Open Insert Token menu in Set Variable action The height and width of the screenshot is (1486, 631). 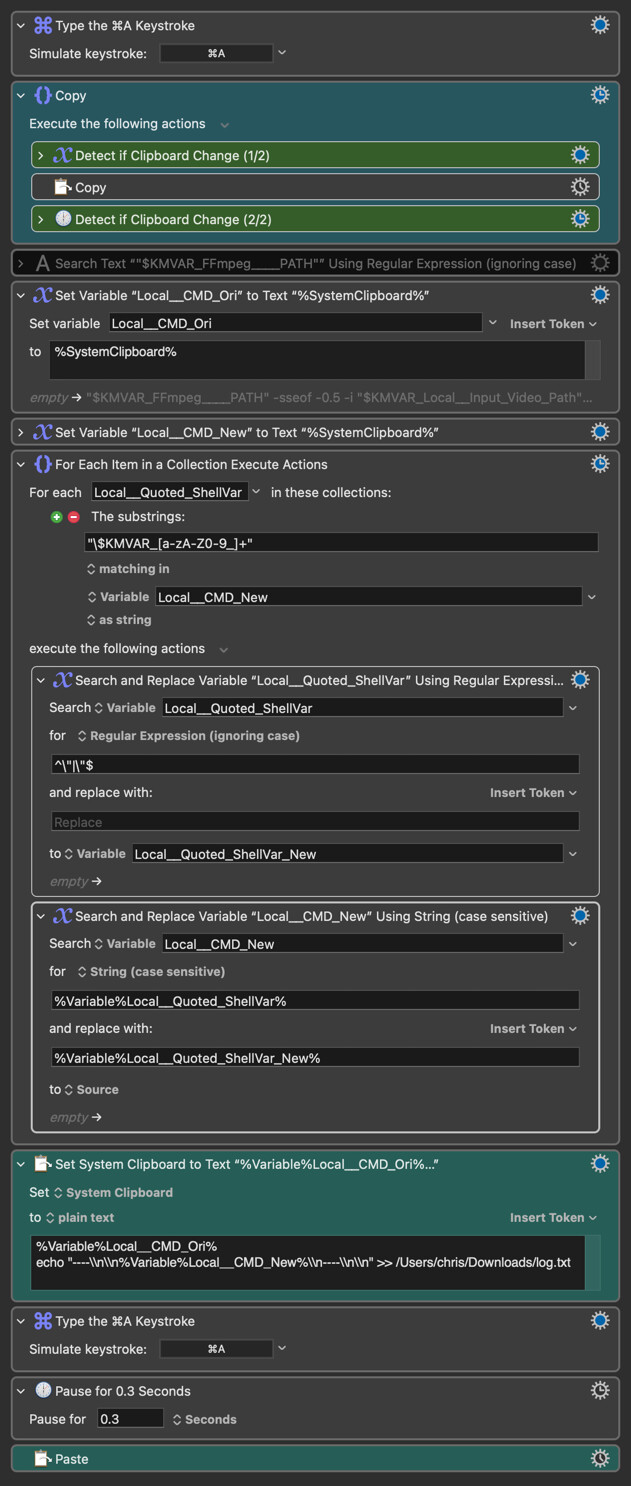553,324
